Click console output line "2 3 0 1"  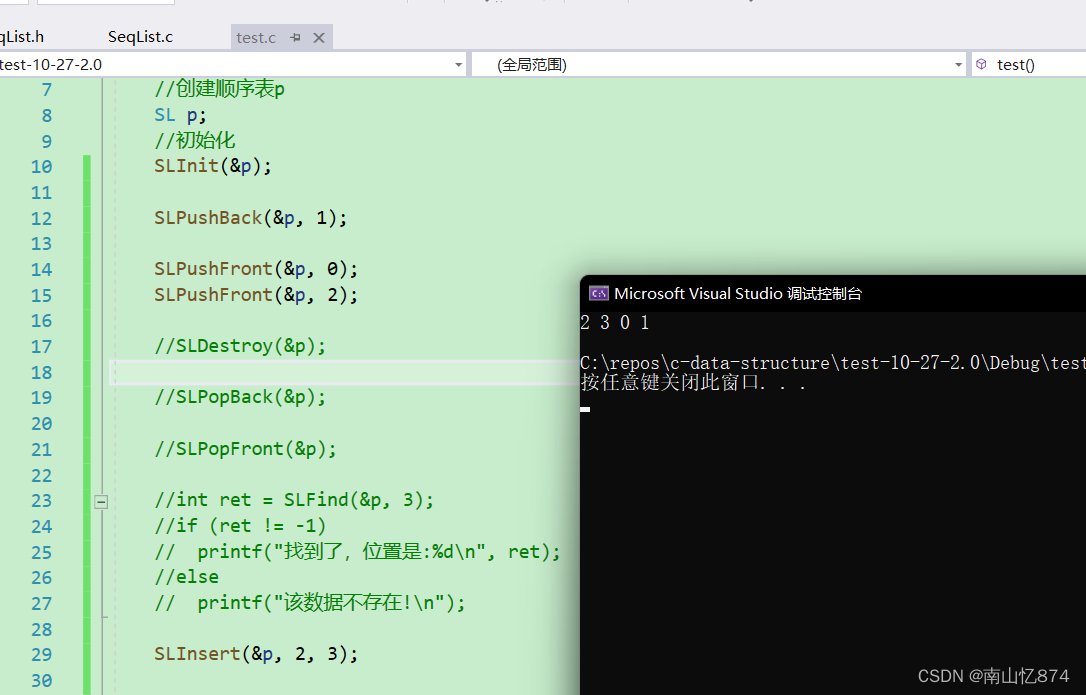tap(615, 323)
